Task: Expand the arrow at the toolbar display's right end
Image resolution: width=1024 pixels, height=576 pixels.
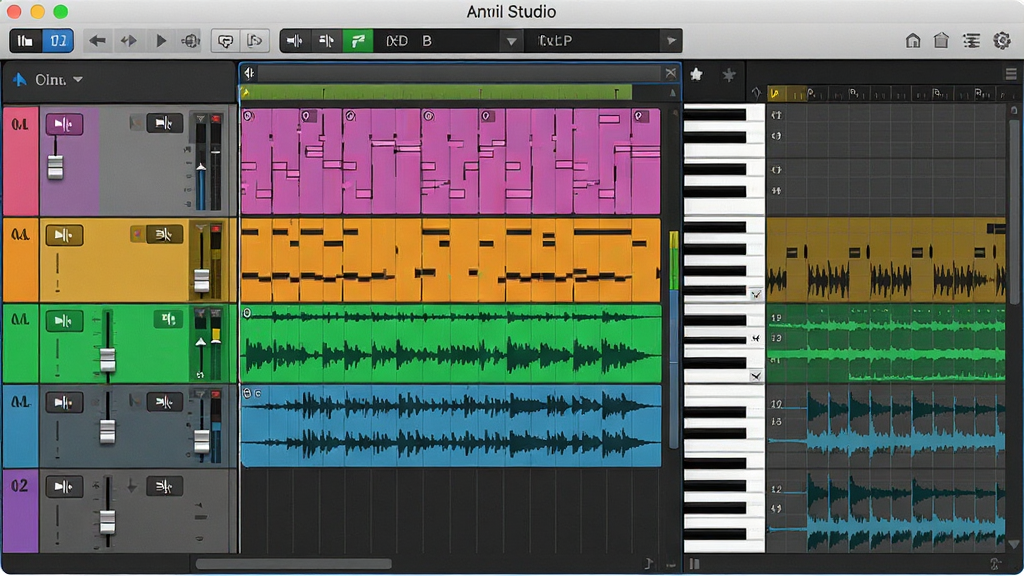Action: 671,40
